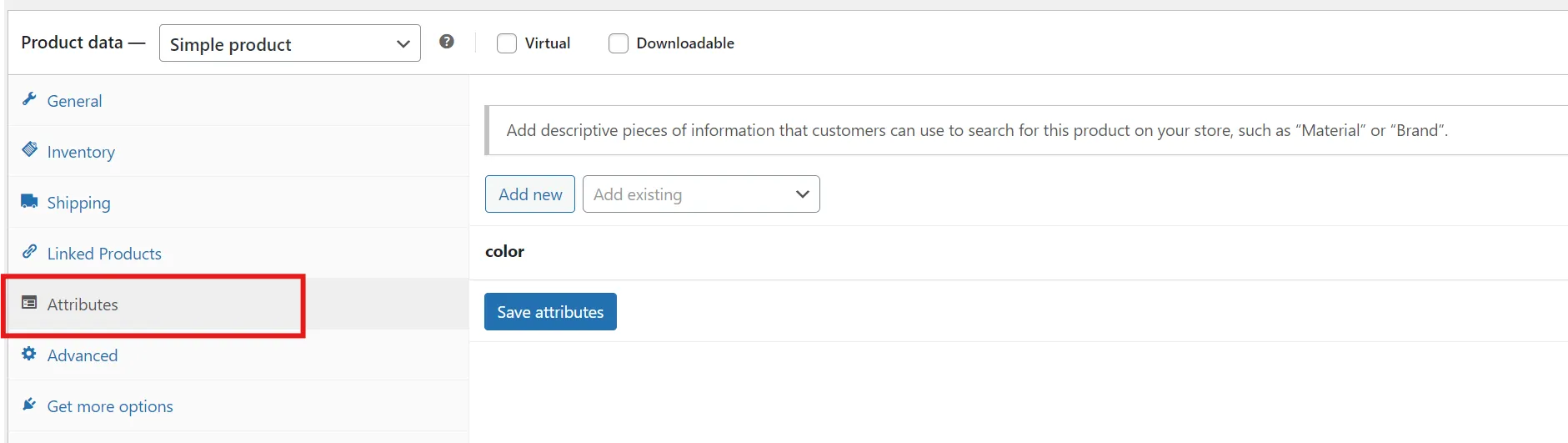Open the Simple product type dropdown
The image size is (1568, 443).
[x=289, y=43]
